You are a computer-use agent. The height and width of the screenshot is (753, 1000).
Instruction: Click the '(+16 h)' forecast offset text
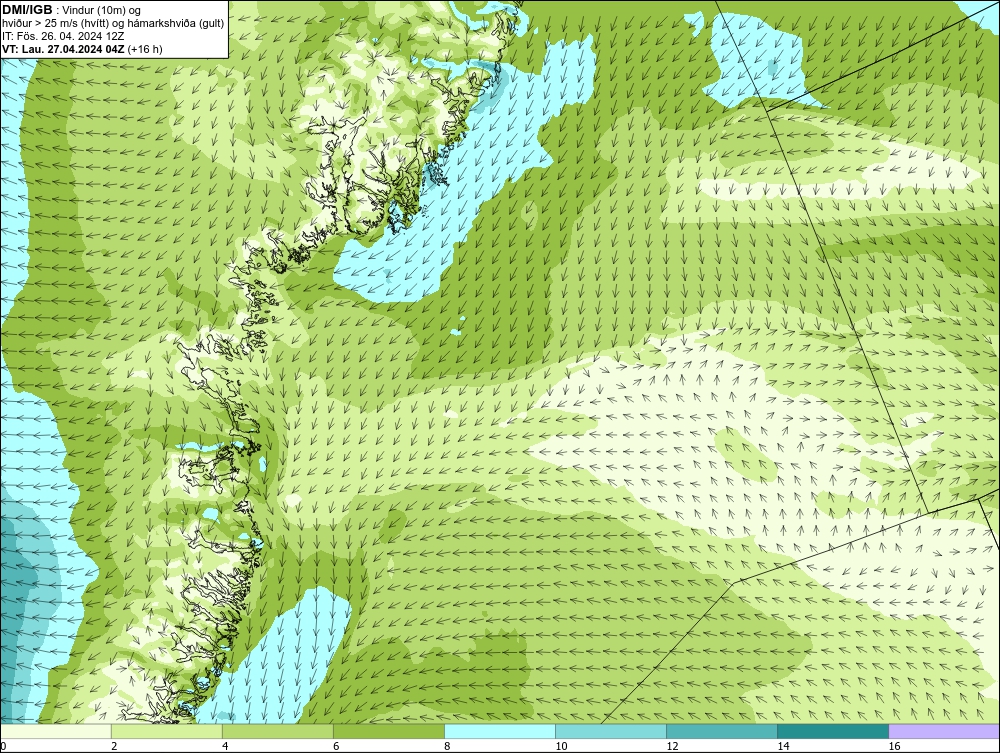(145, 49)
